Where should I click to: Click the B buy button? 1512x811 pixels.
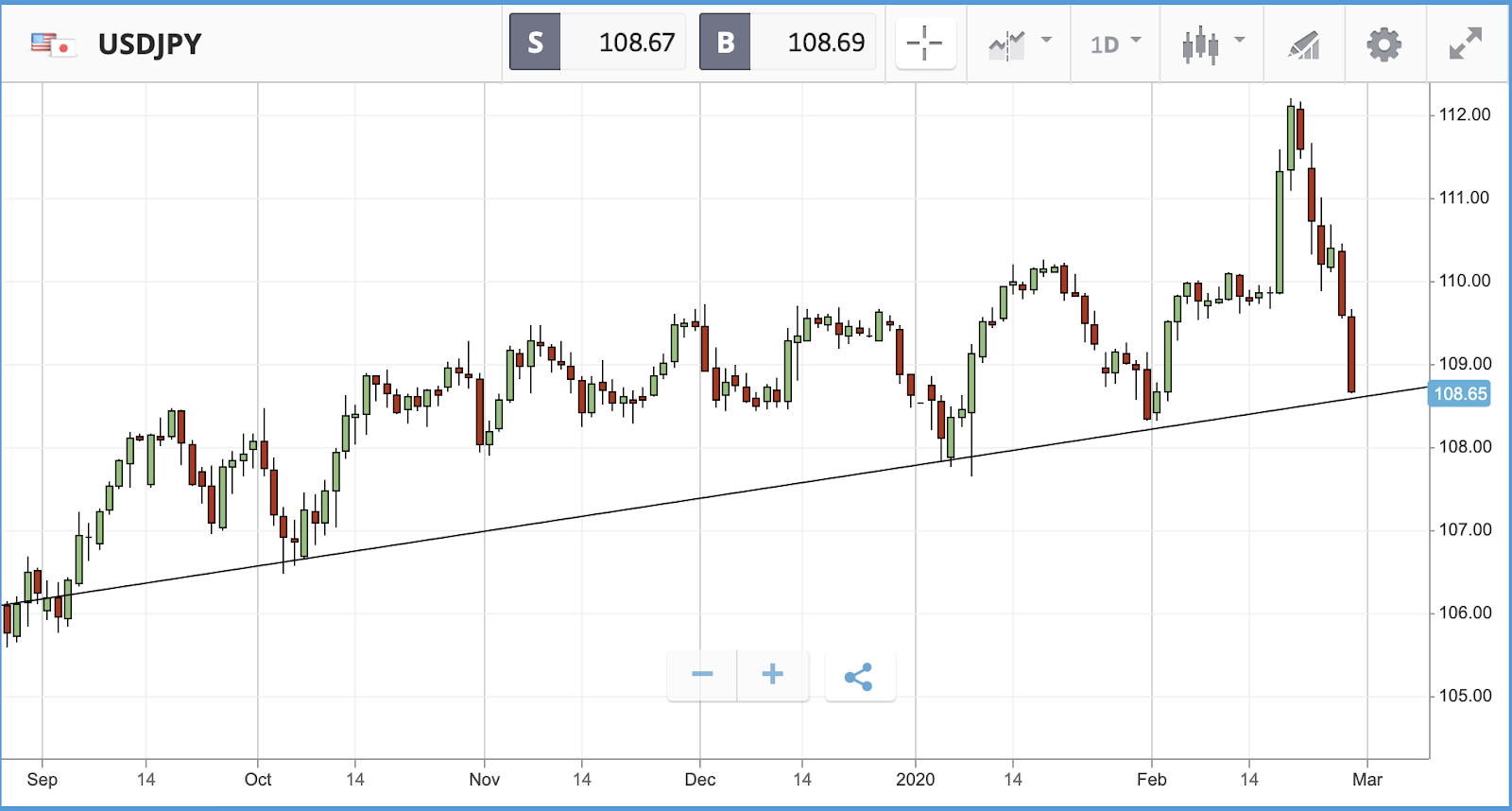725,43
